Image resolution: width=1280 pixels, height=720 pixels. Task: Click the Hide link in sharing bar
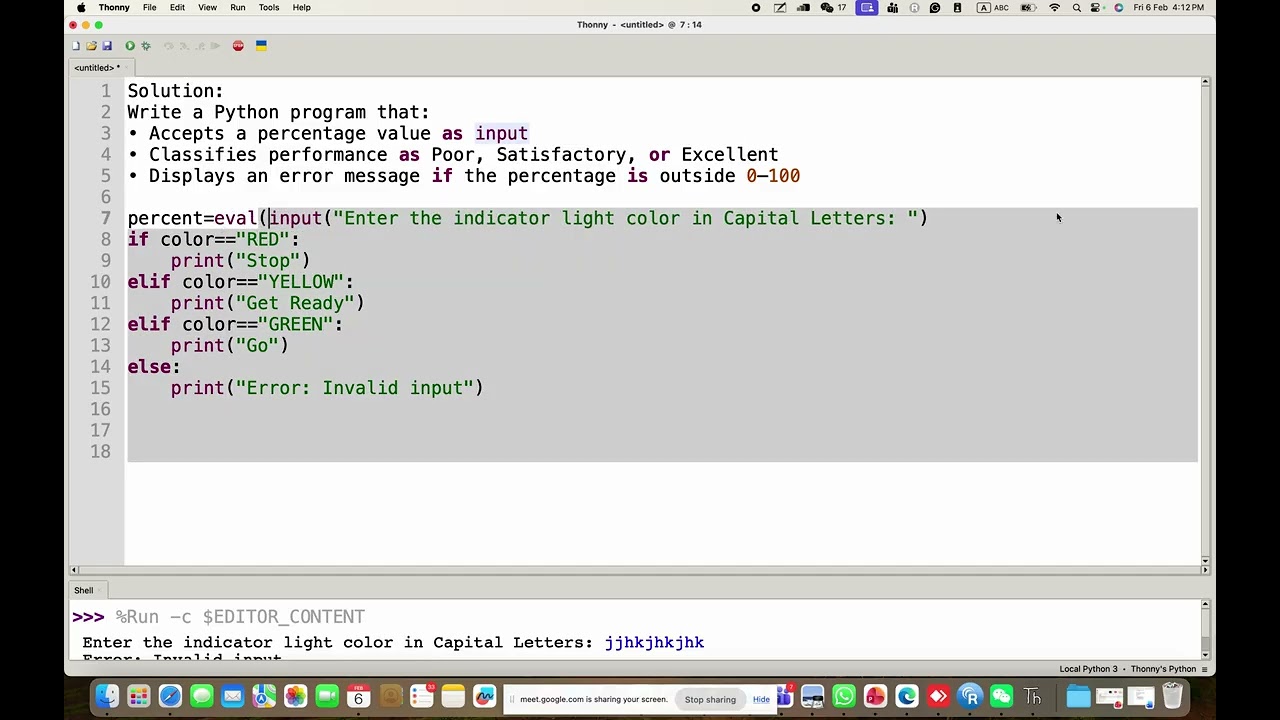pos(761,699)
